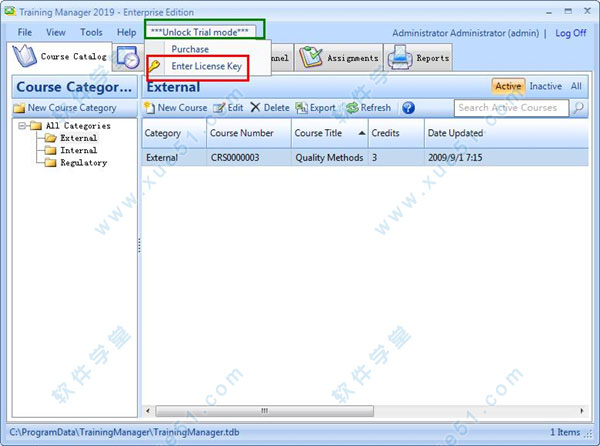Click the horizontal scrollbar thumb

pos(264,411)
